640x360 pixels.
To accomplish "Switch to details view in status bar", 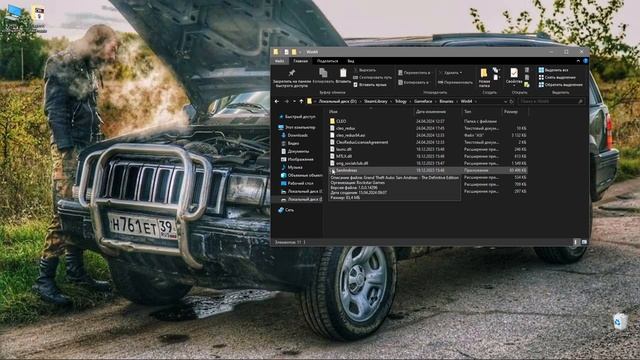I will 576,242.
